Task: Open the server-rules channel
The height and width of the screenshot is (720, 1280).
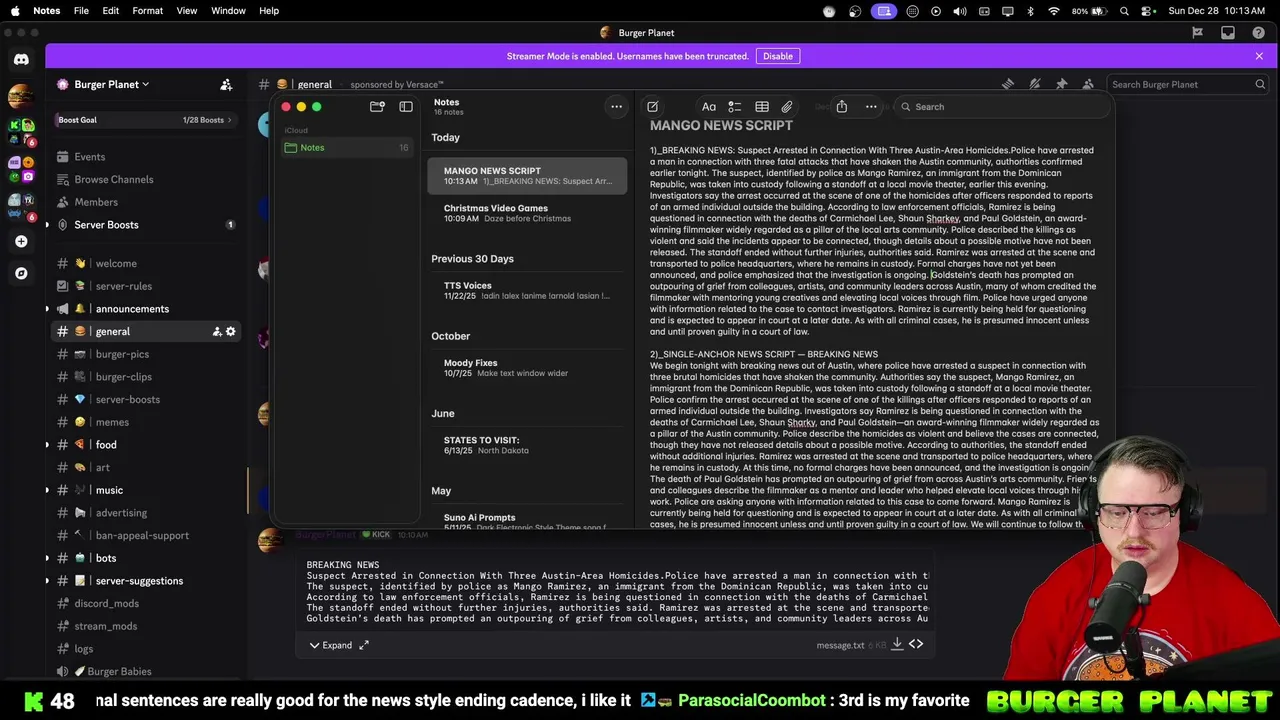Action: [145, 286]
